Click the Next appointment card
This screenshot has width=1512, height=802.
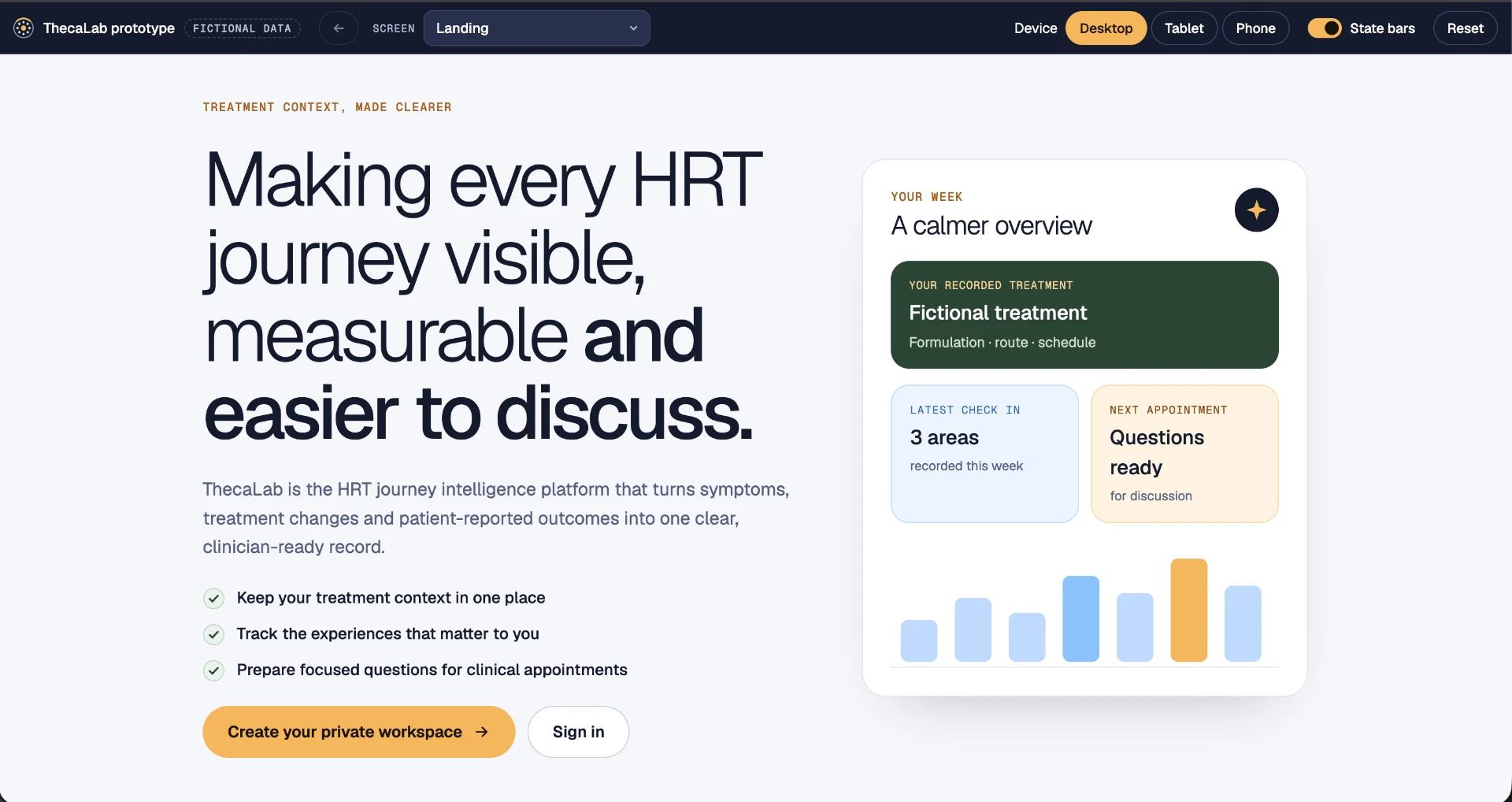[x=1184, y=454]
